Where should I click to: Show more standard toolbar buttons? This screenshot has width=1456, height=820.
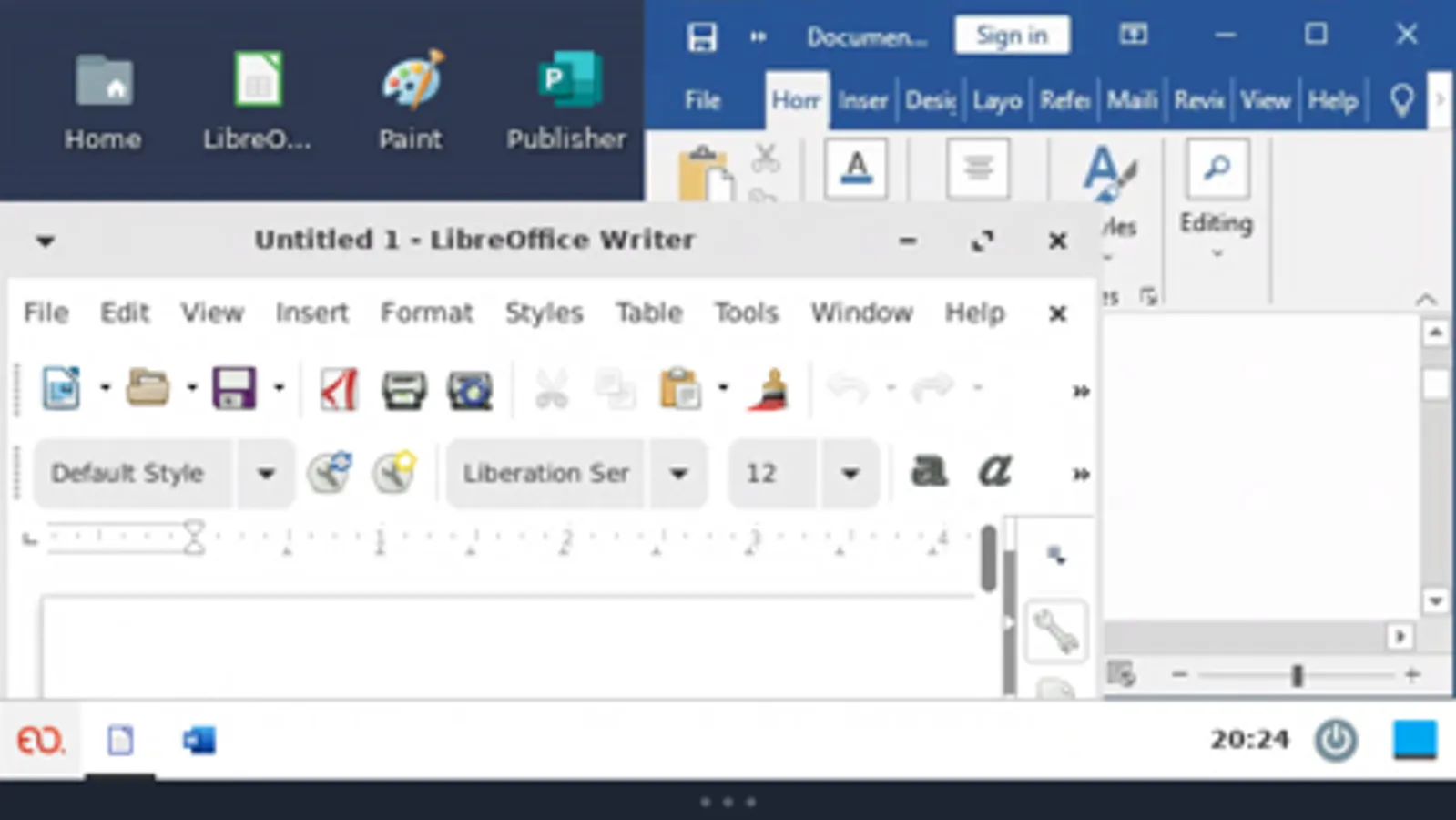pos(1081,391)
